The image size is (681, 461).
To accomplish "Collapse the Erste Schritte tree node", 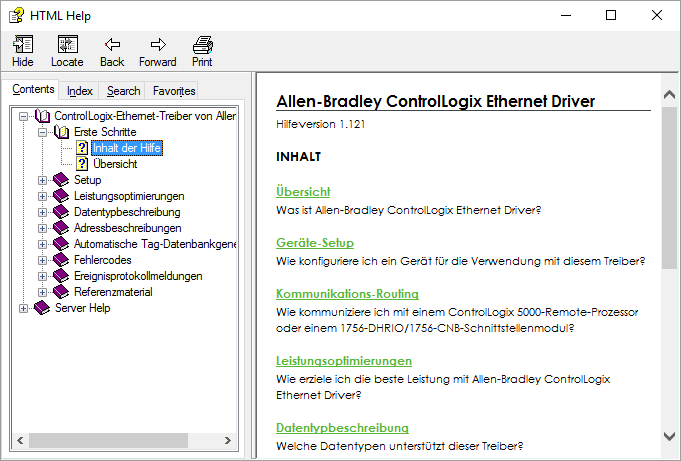I will pos(42,132).
